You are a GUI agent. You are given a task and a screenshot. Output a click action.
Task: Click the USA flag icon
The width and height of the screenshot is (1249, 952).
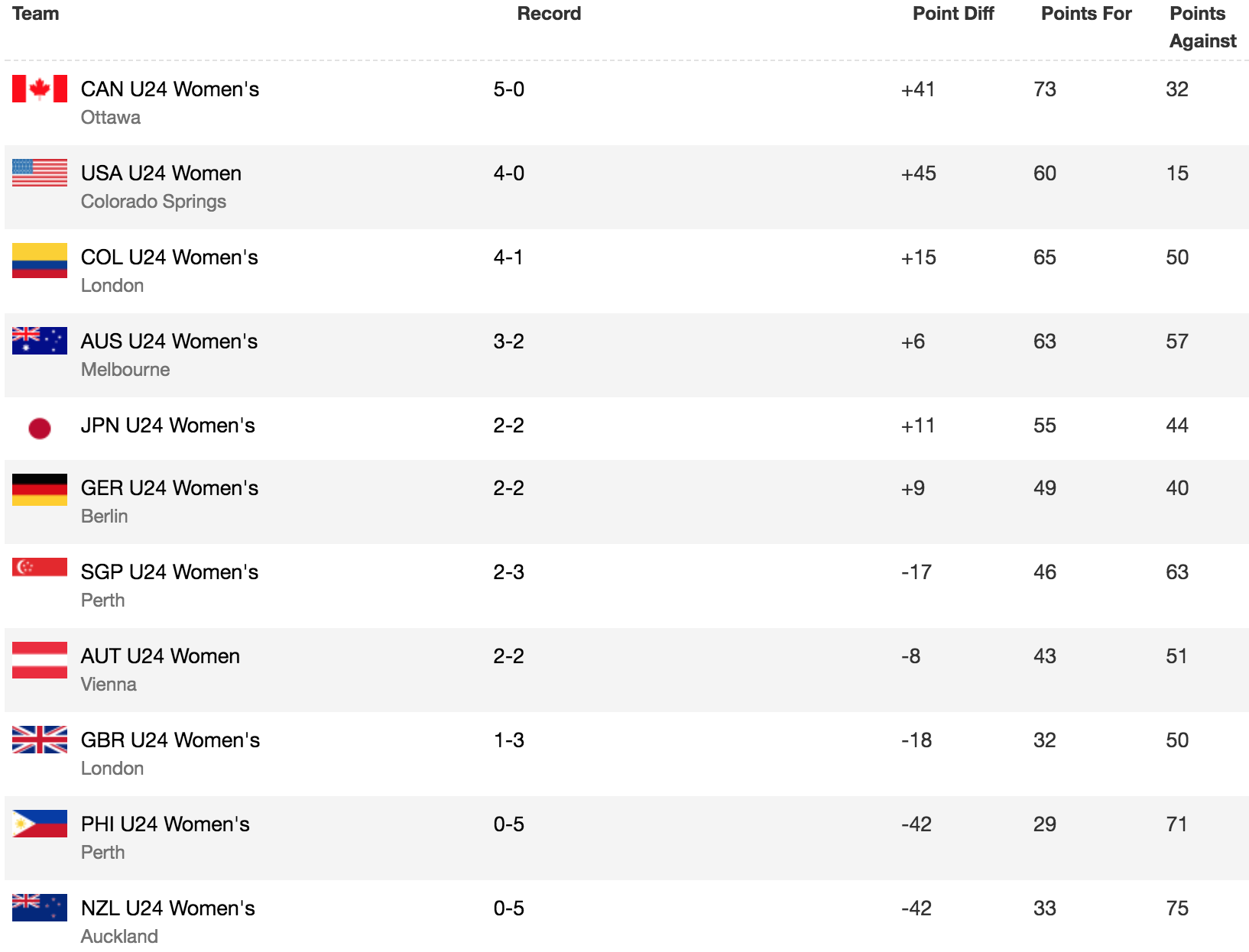40,173
